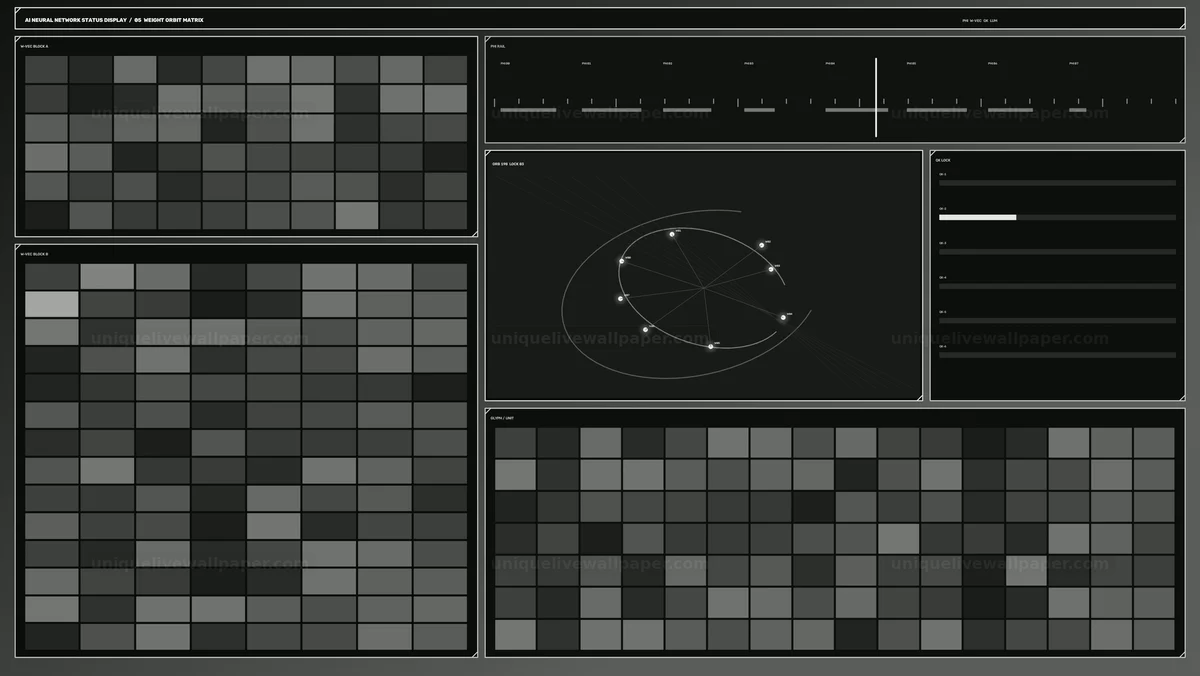Select the topmost glowing orbit node
Screen dimensions: 1200x676
click(672, 233)
